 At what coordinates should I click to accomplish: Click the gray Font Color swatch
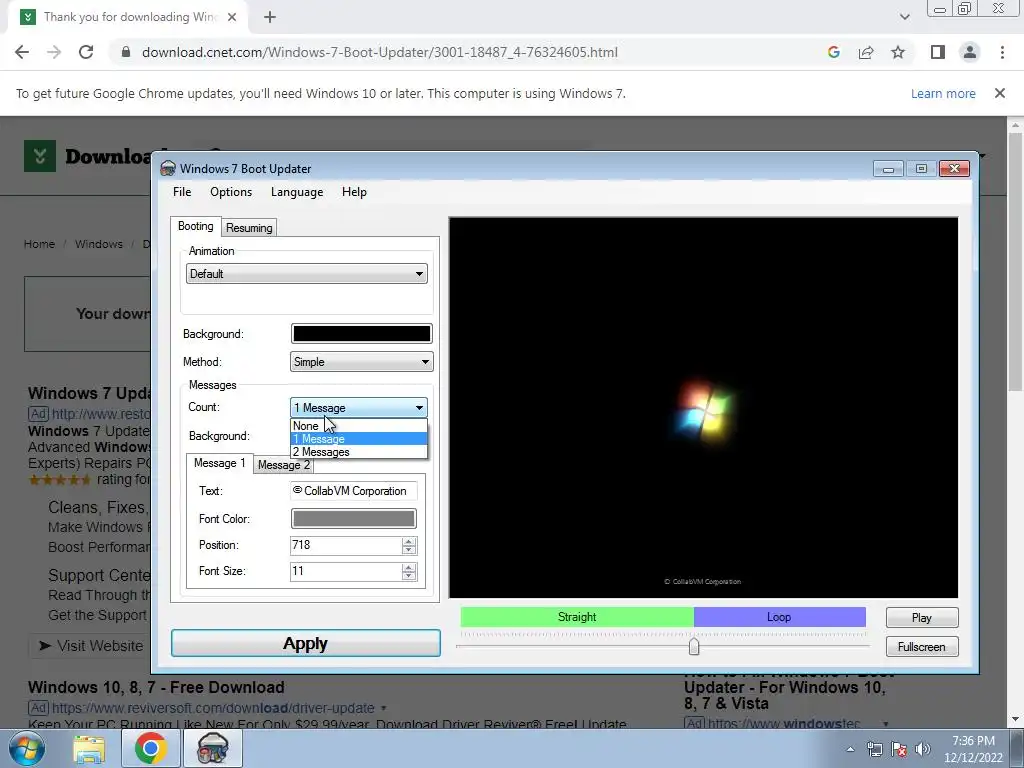[x=353, y=519]
